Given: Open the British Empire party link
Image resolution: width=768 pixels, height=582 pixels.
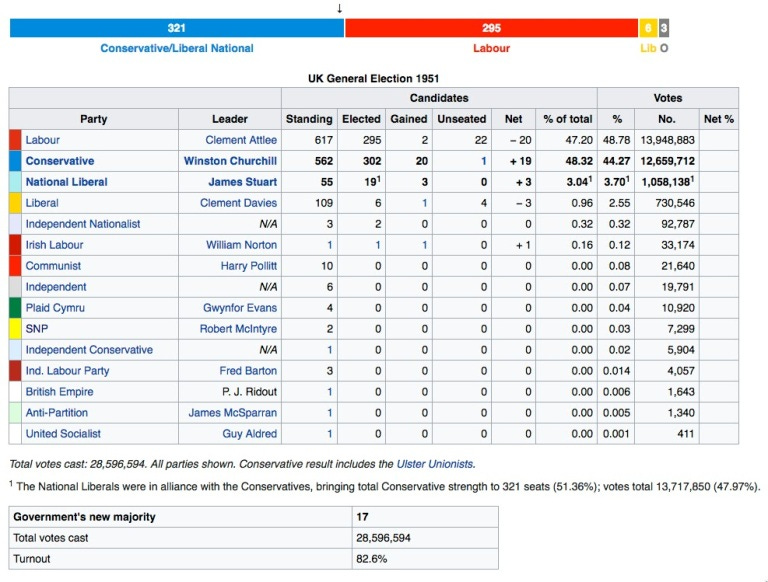Looking at the screenshot, I should point(59,392).
